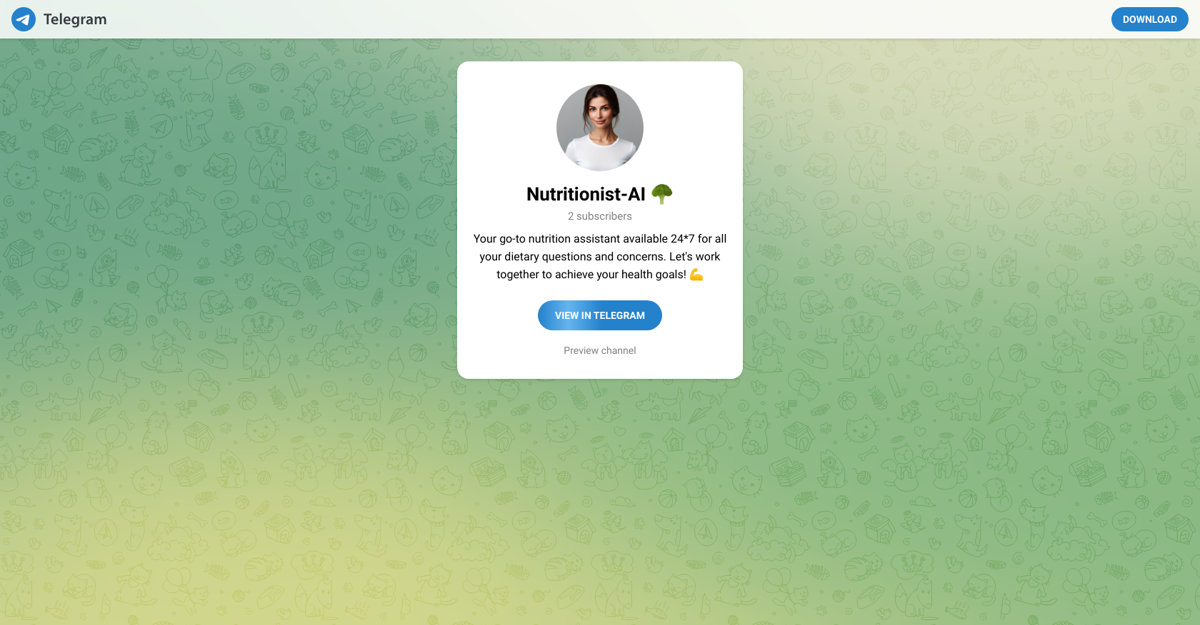Click the Telegram paper-plane logo icon
The width and height of the screenshot is (1200, 625).
pyautogui.click(x=23, y=19)
